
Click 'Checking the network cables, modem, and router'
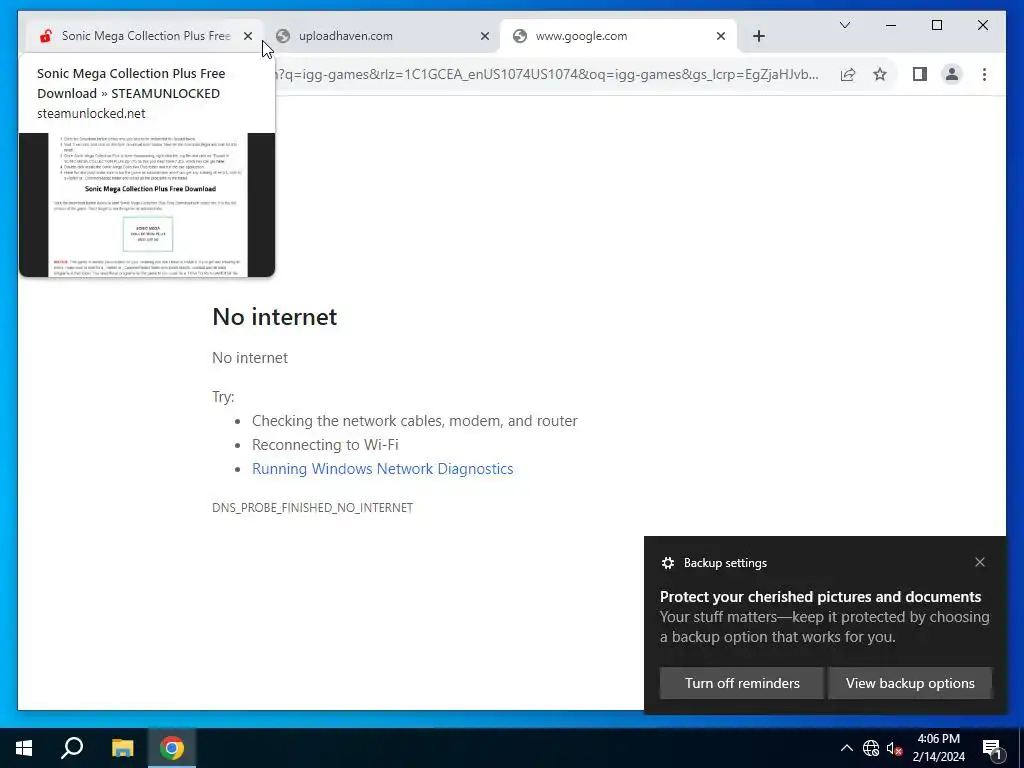point(415,421)
